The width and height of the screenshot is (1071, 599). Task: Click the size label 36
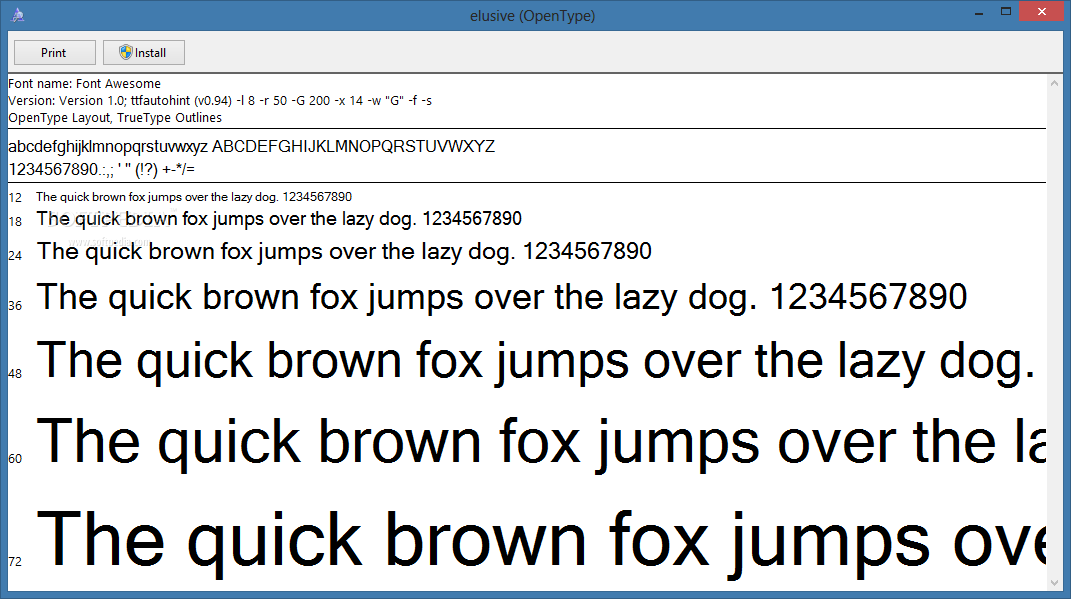[x=15, y=305]
